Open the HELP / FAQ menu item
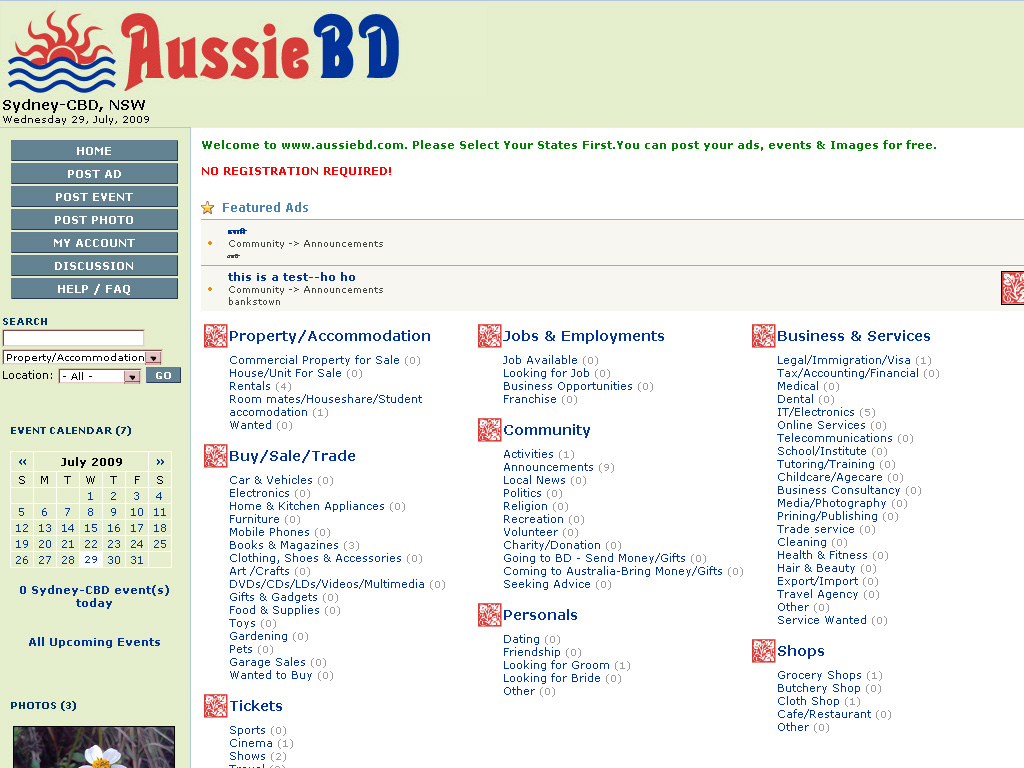 pos(94,289)
